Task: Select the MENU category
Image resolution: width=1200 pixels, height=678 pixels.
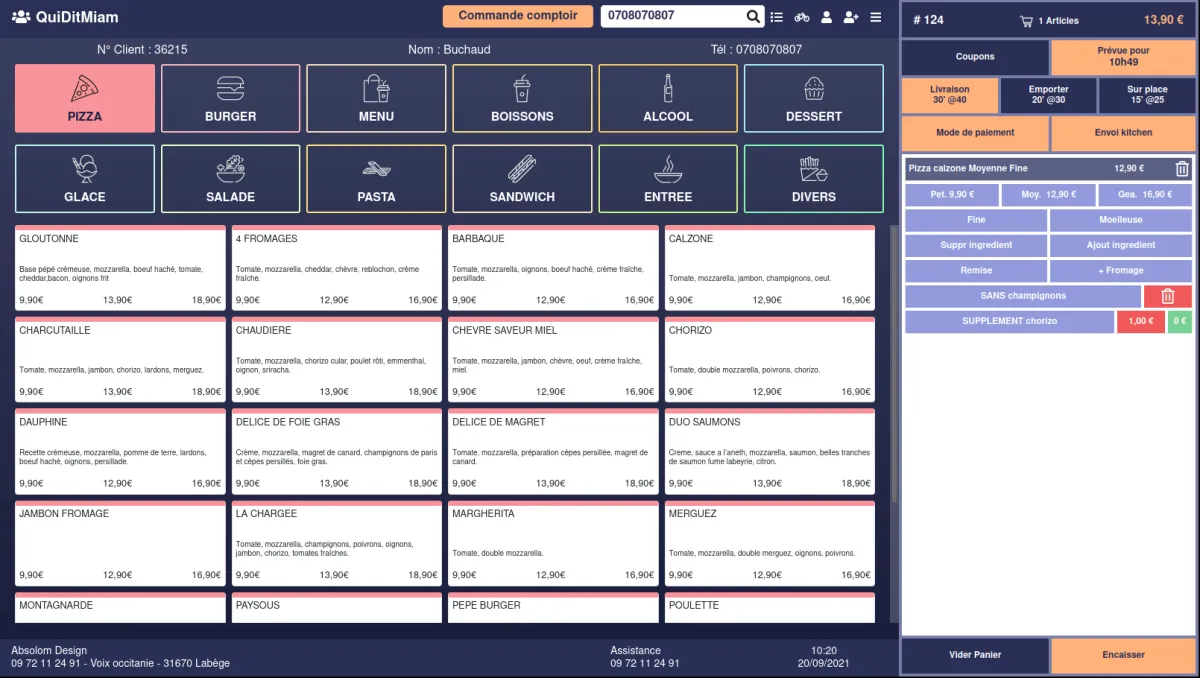Action: [376, 98]
